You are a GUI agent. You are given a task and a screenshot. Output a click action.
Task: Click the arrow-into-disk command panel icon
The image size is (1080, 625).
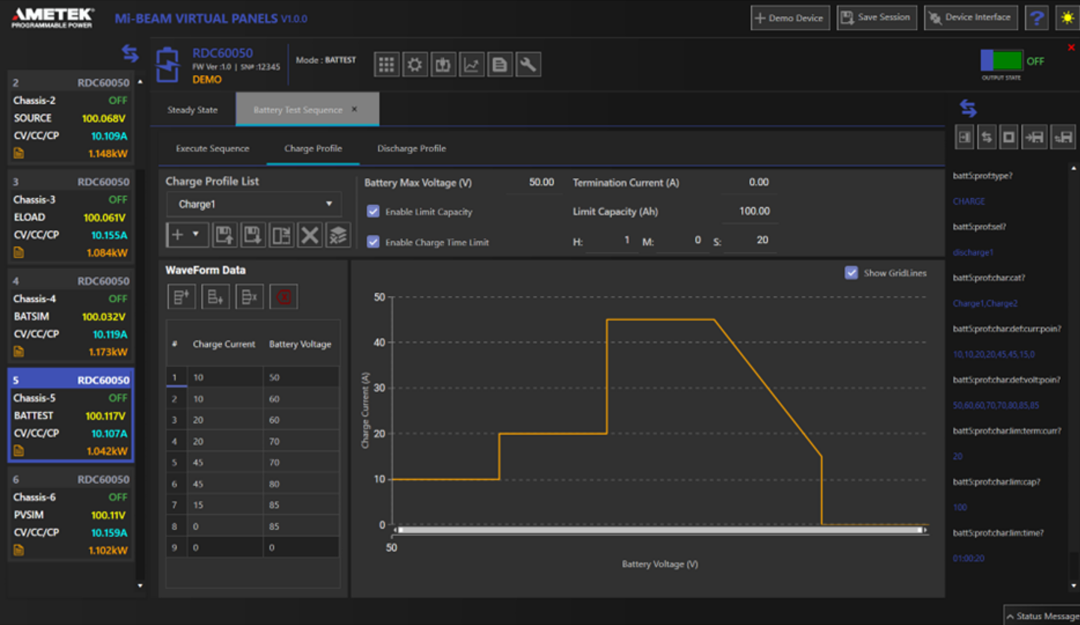click(x=1035, y=137)
